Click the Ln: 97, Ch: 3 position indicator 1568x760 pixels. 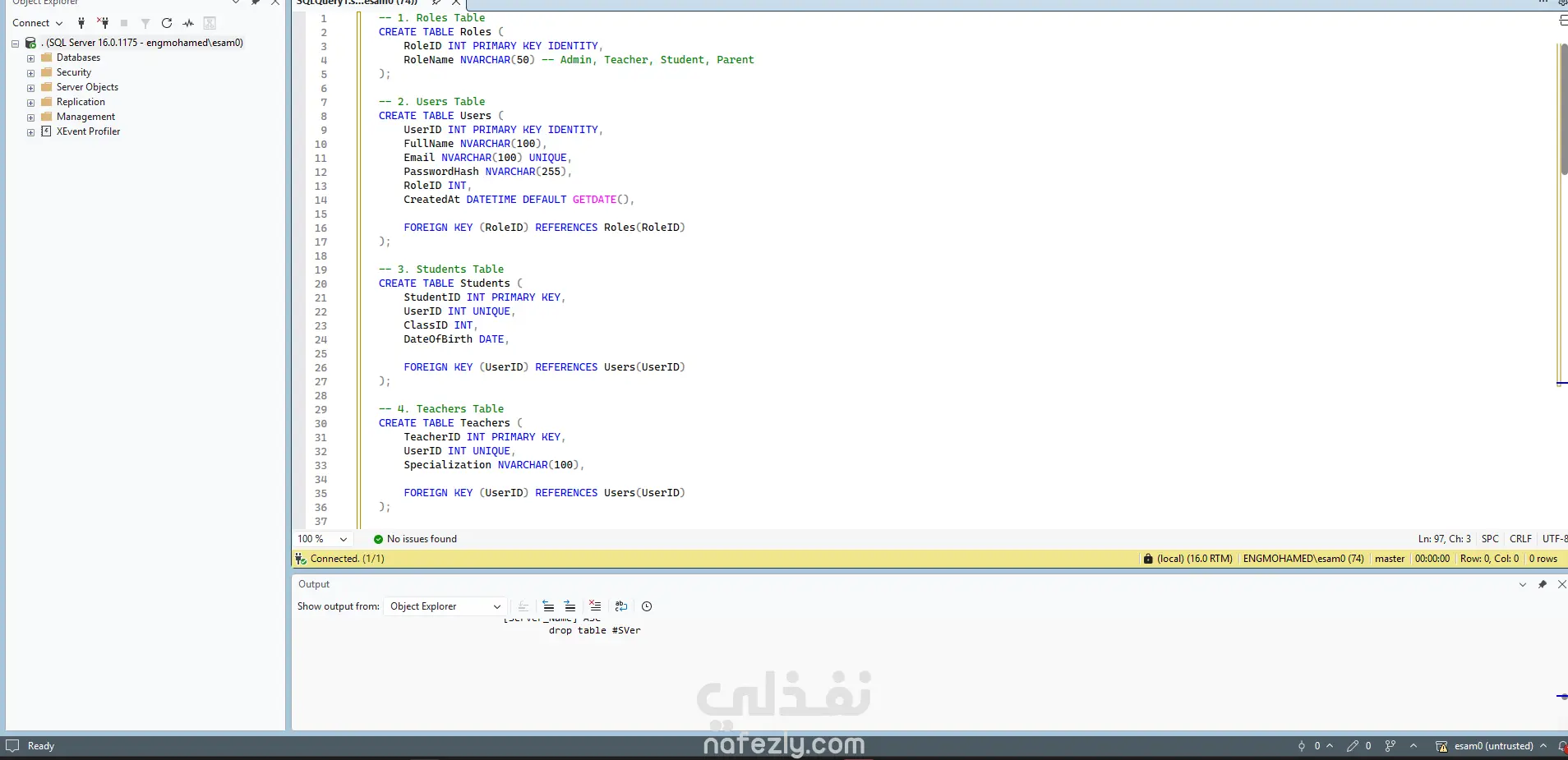(x=1444, y=539)
